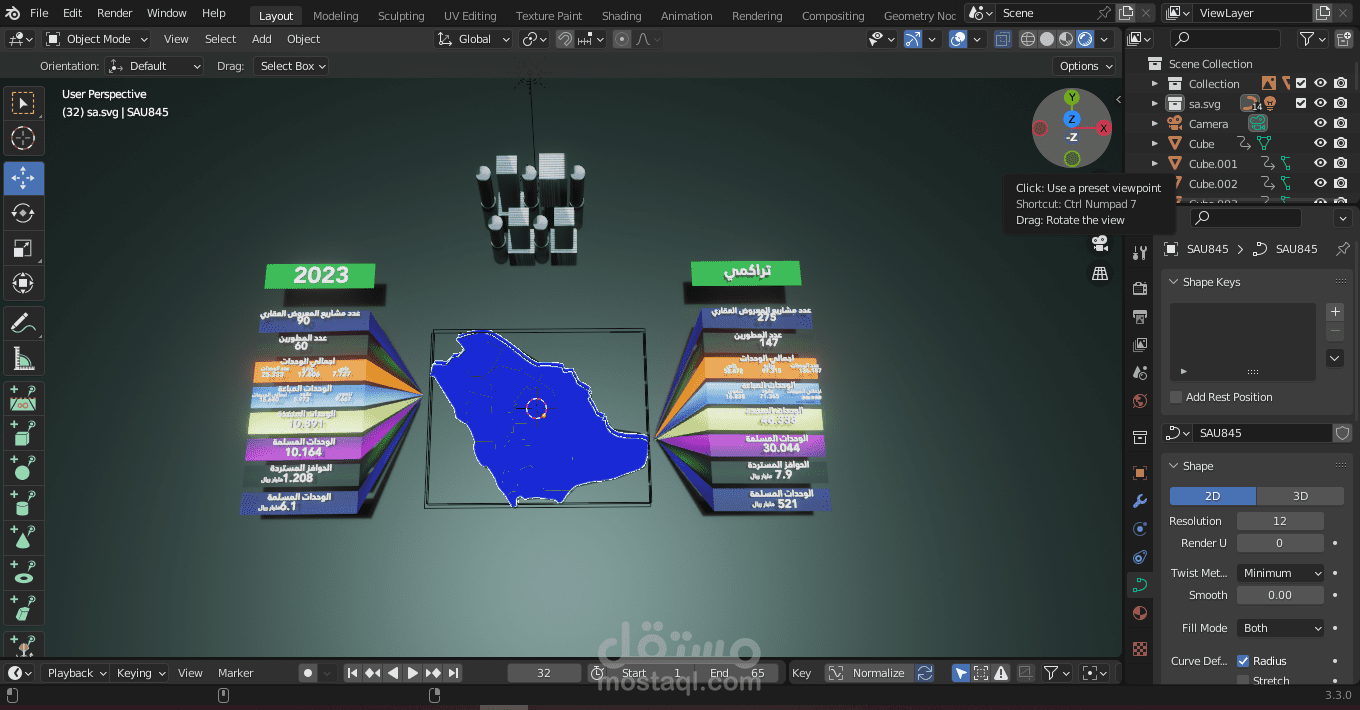The width and height of the screenshot is (1360, 710).
Task: Open the Transform Orientation Global dropdown
Action: pyautogui.click(x=473, y=38)
